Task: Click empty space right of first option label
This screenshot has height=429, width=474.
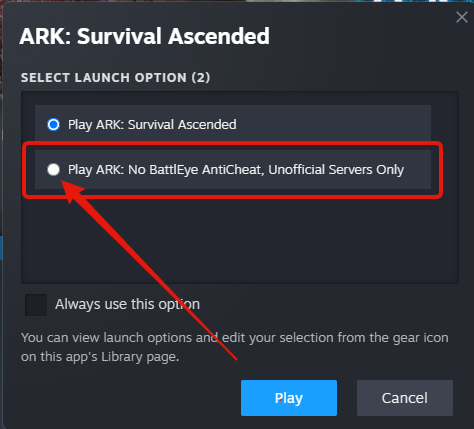Action: (x=333, y=125)
